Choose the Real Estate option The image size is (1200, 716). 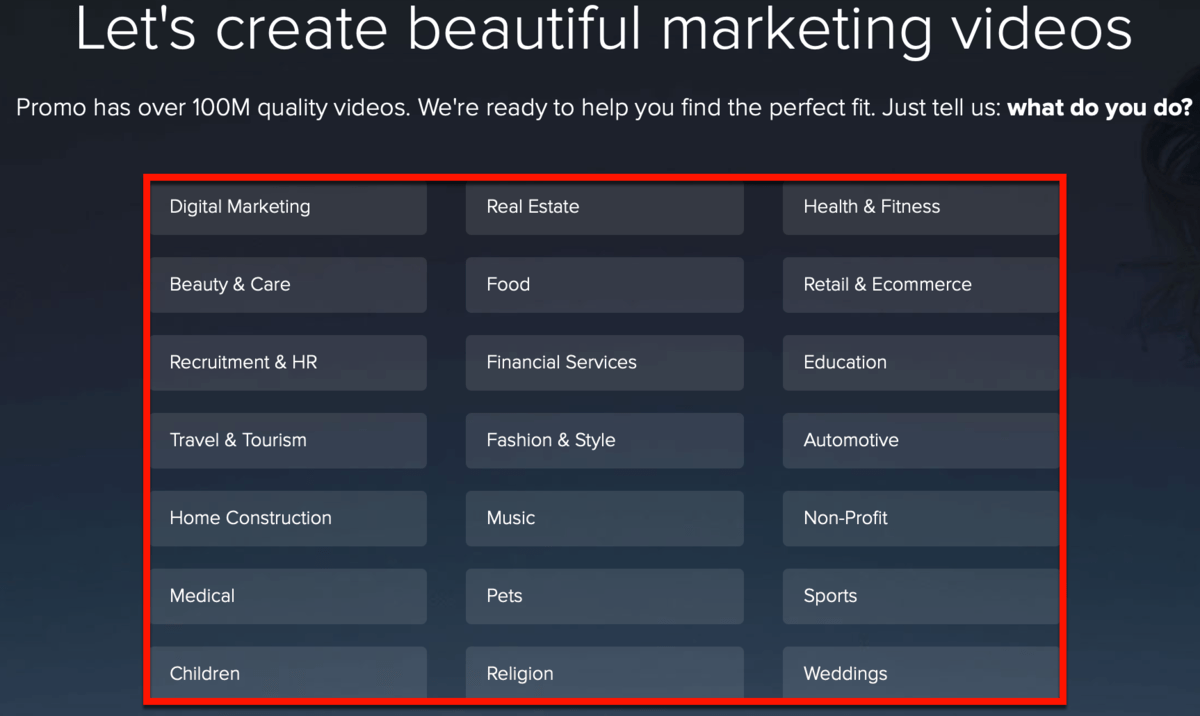point(604,207)
